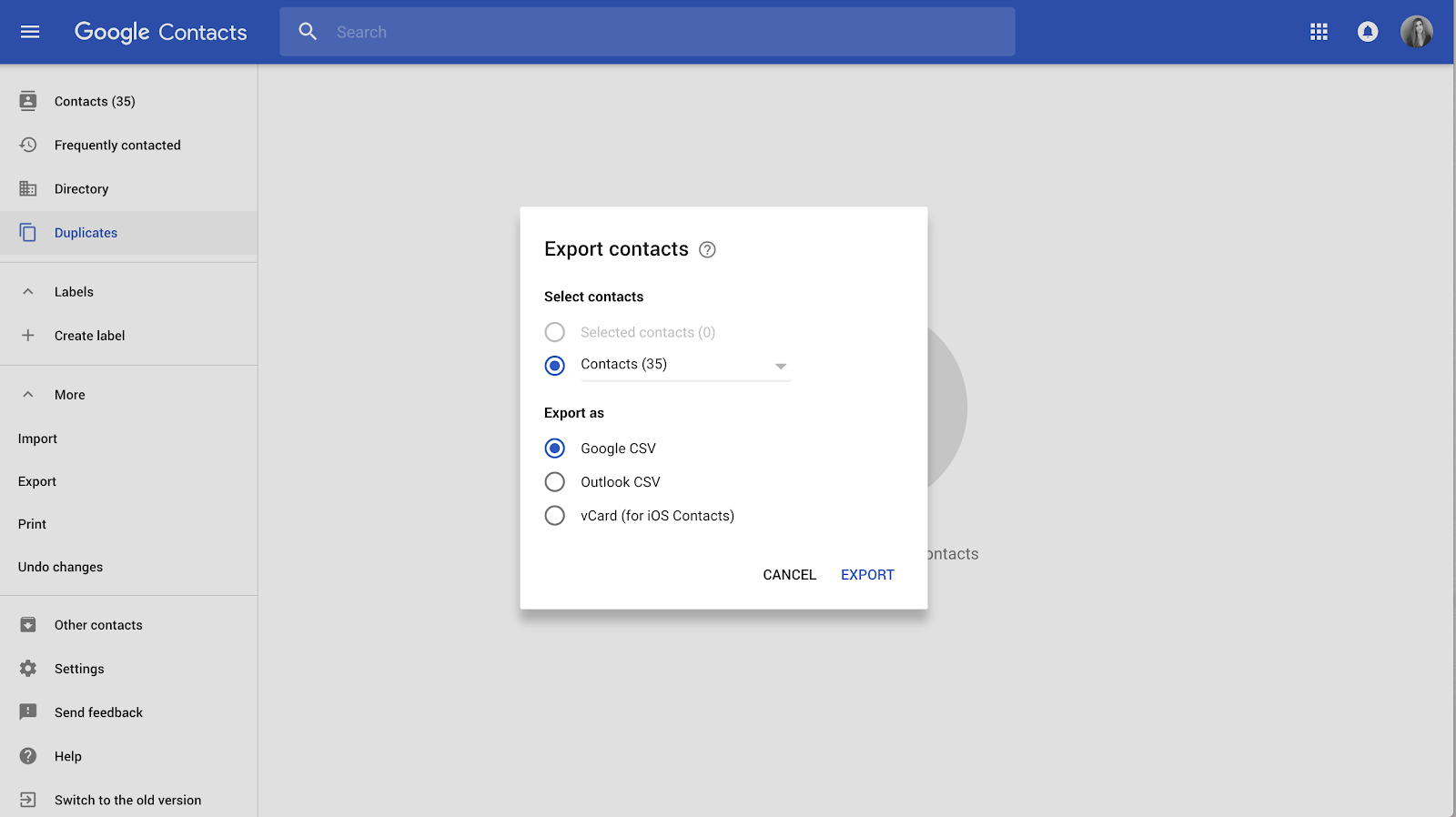Switch to the old version
Image resolution: width=1456 pixels, height=817 pixels.
(x=128, y=800)
